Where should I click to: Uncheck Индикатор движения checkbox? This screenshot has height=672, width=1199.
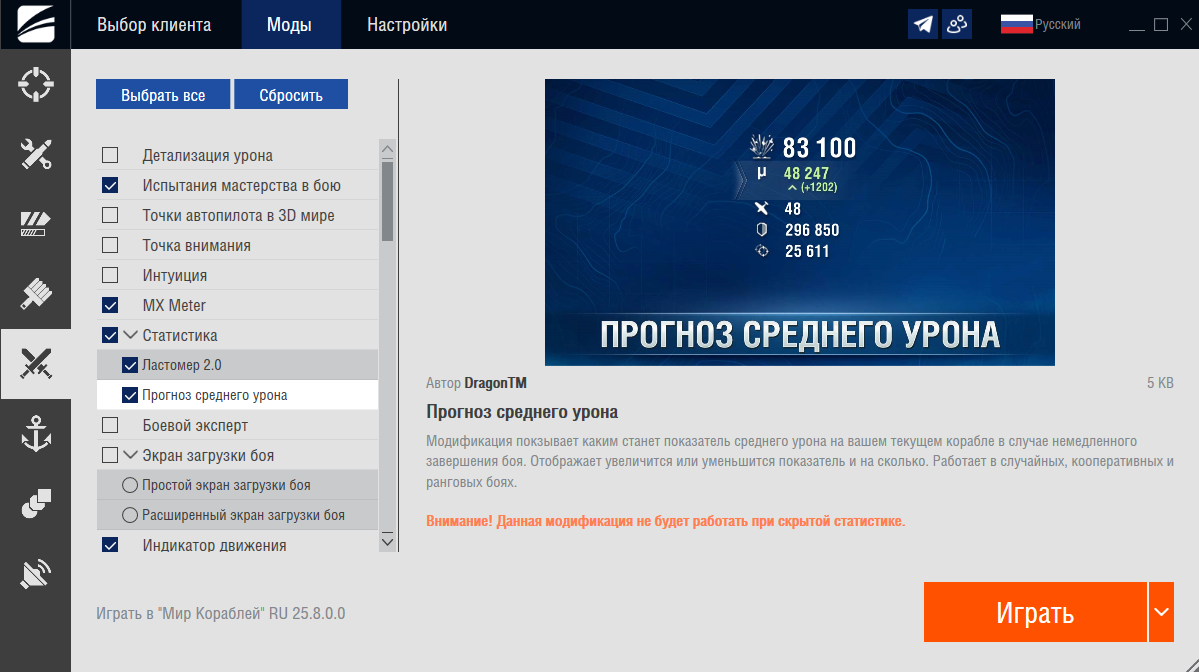click(x=110, y=544)
